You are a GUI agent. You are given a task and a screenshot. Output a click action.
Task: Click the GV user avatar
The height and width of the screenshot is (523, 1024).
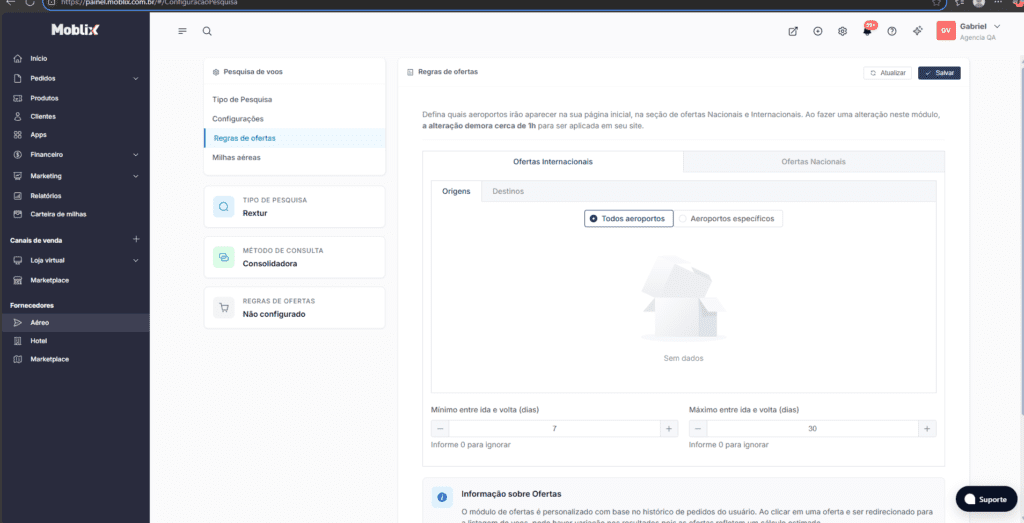(946, 31)
